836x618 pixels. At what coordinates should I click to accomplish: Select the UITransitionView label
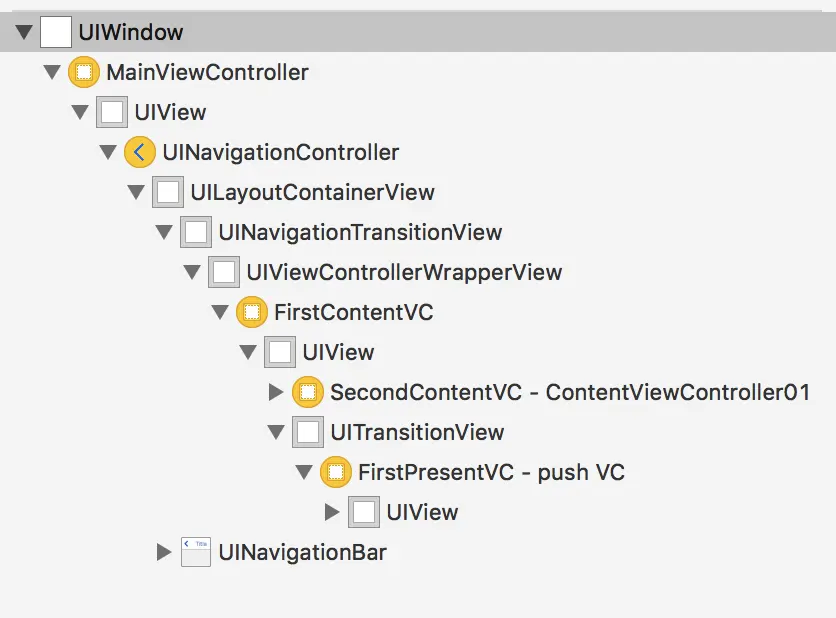pos(417,432)
